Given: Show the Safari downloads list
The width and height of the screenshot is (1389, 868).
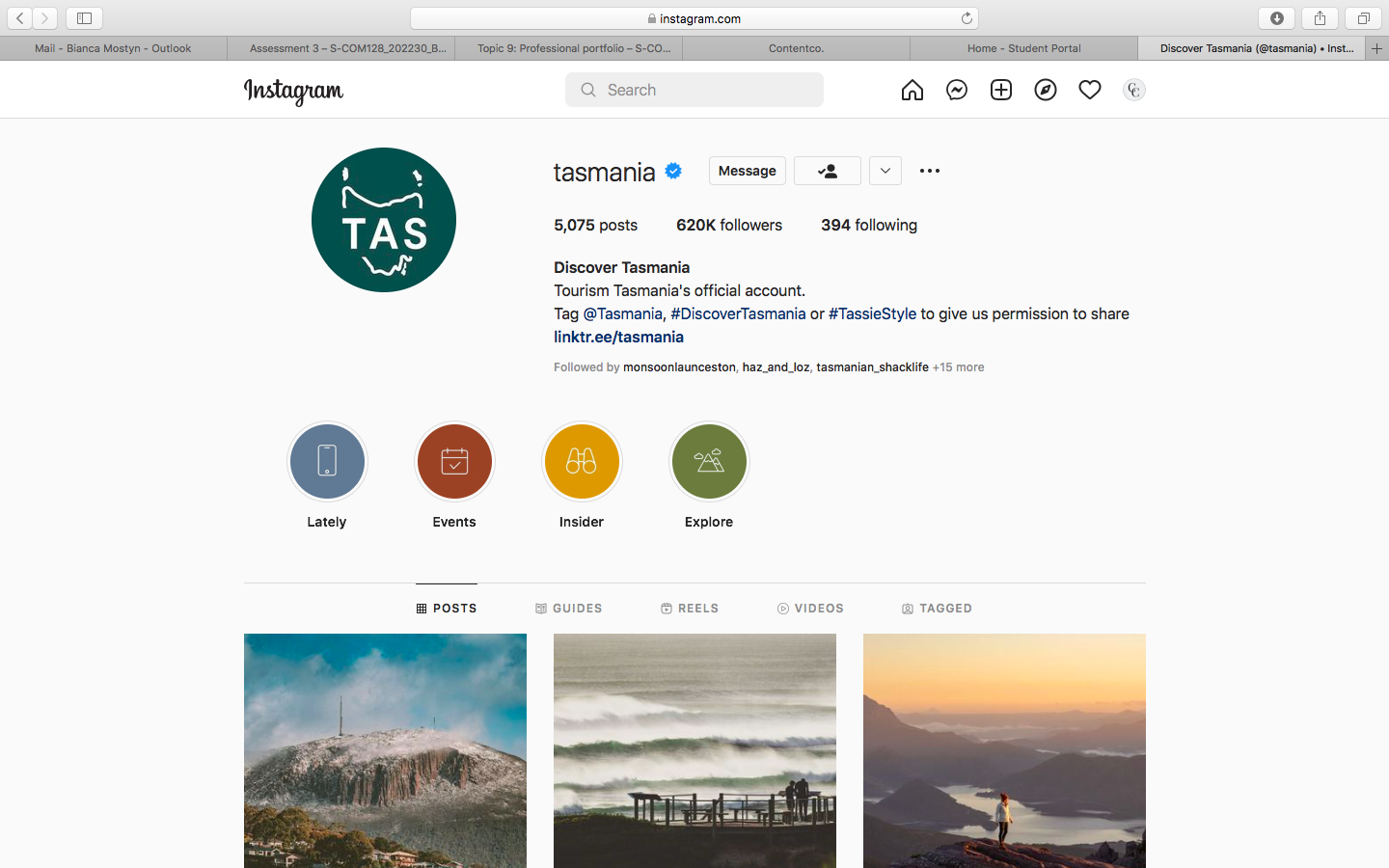Looking at the screenshot, I should [1276, 18].
